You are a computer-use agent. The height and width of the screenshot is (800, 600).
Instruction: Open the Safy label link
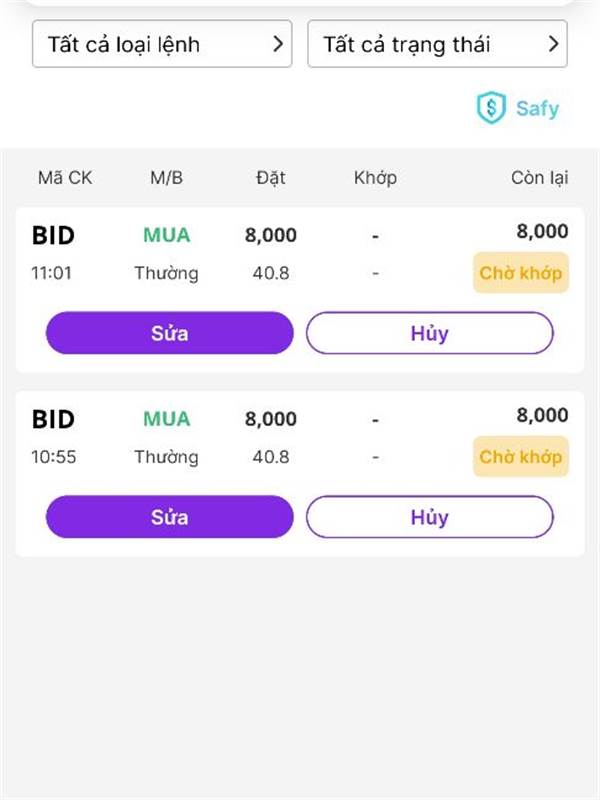click(x=537, y=109)
